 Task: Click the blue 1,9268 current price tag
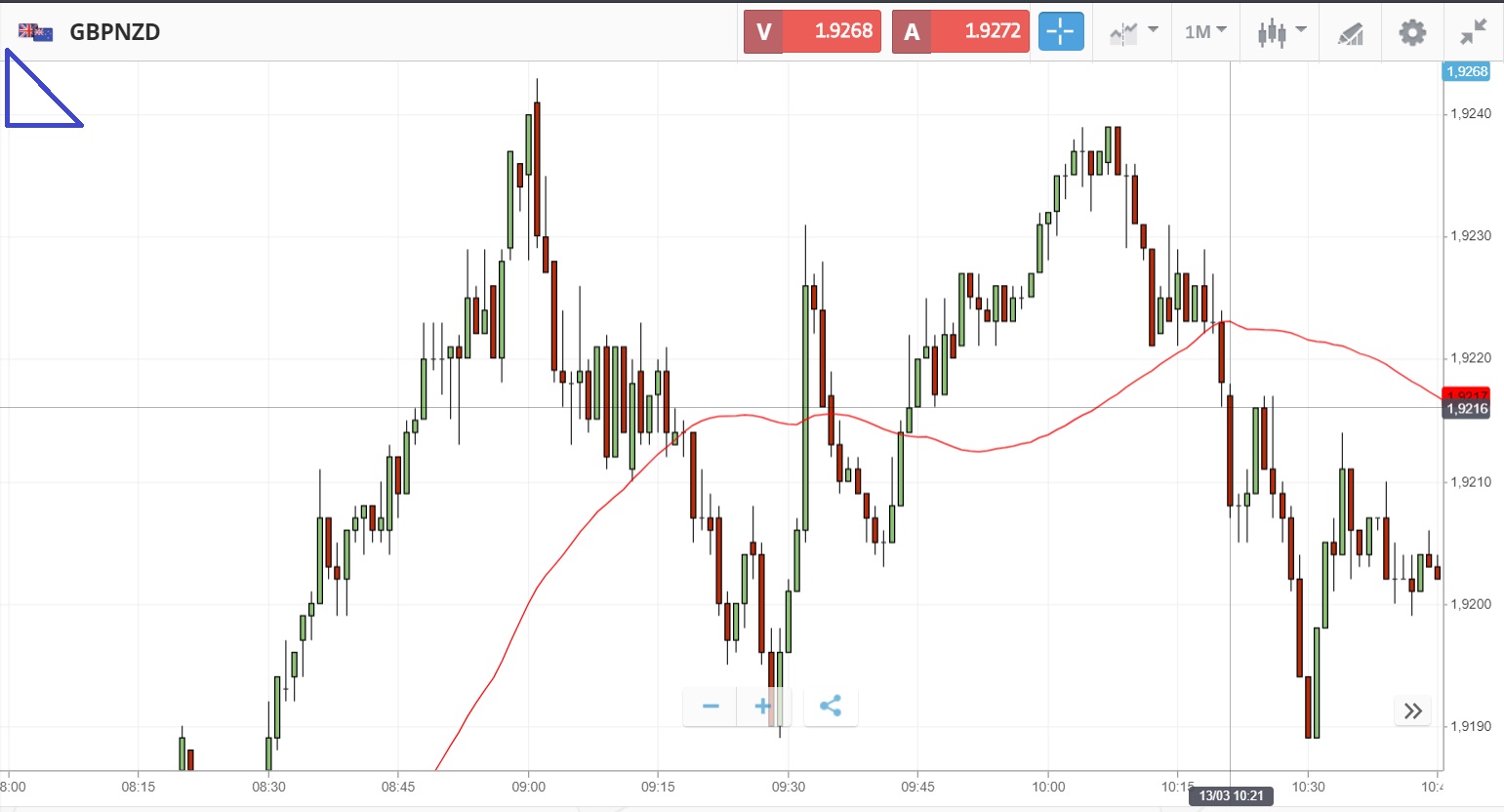(x=1466, y=71)
